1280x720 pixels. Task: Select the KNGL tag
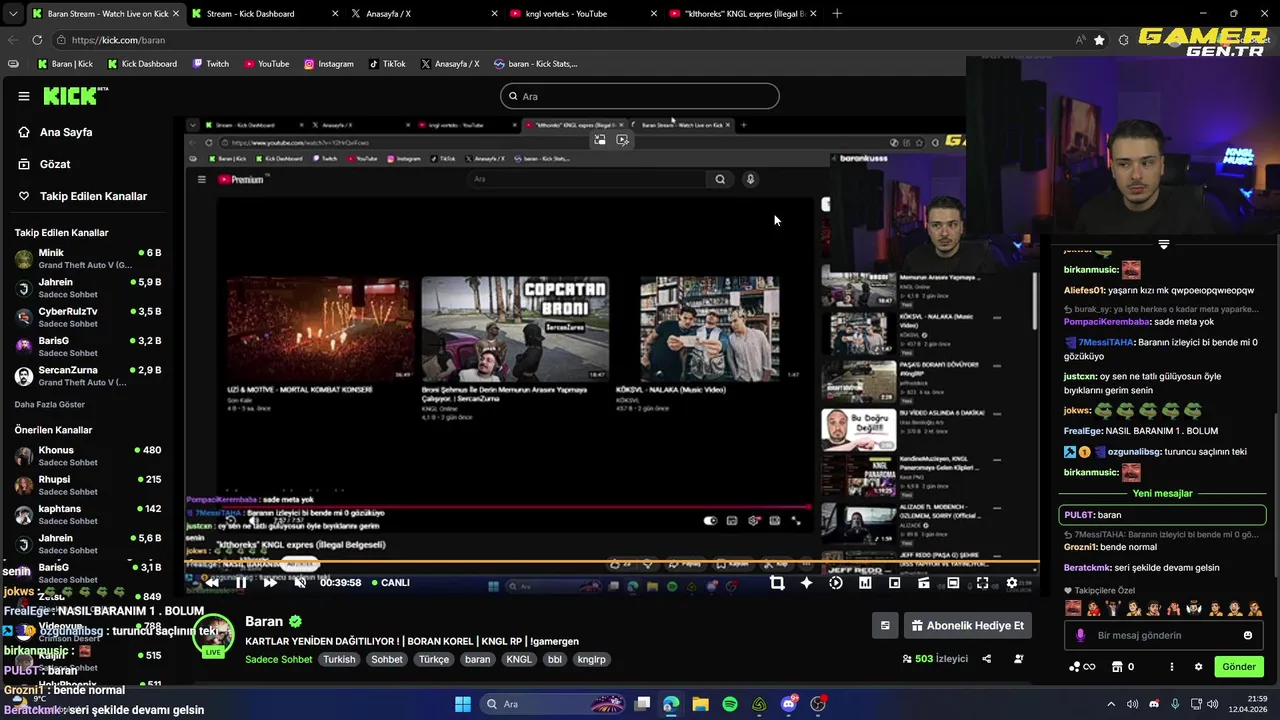pyautogui.click(x=519, y=659)
